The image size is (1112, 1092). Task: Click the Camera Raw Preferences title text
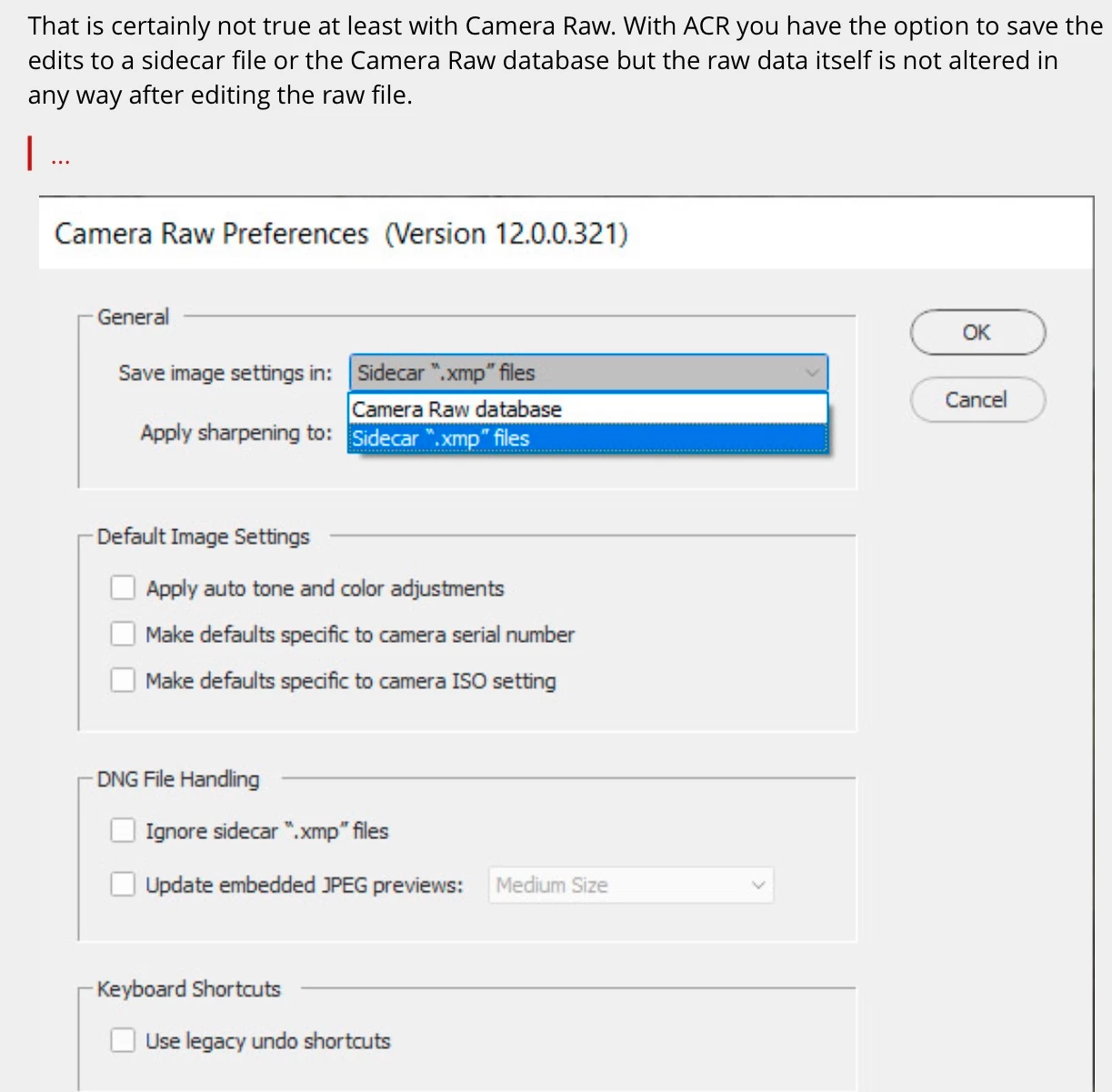click(341, 234)
